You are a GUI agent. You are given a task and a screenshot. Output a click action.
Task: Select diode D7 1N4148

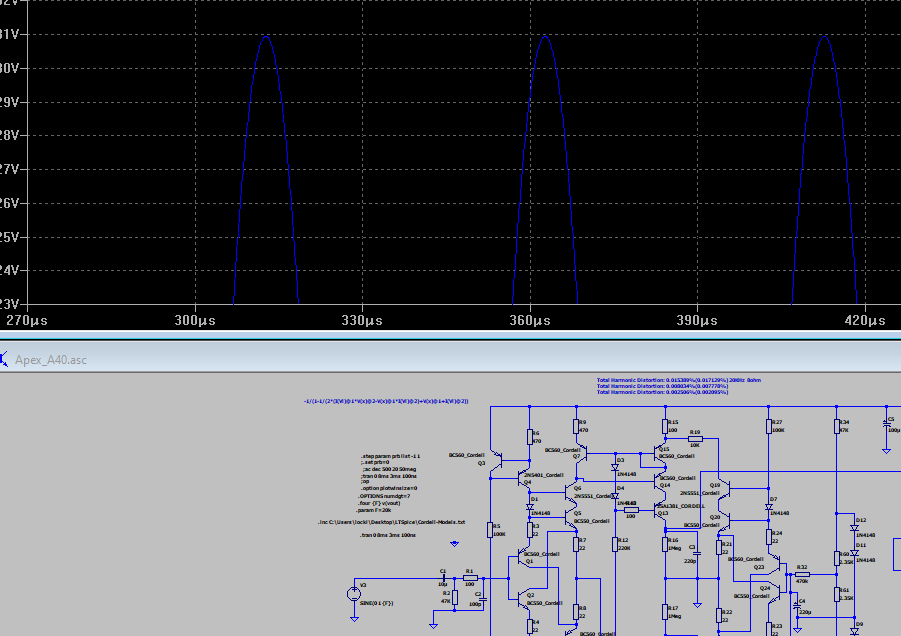pyautogui.click(x=768, y=507)
